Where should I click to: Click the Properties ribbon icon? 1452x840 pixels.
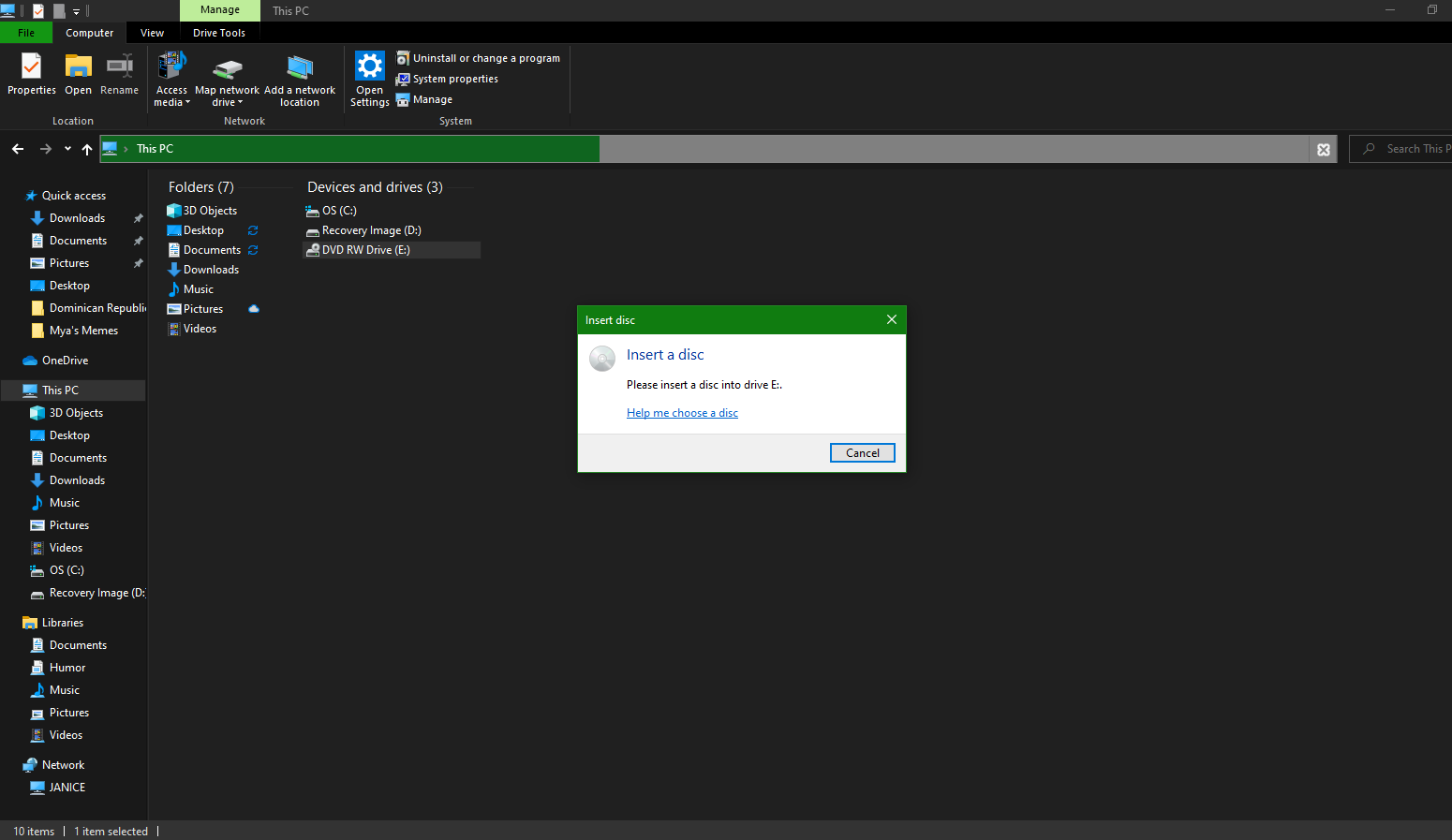[32, 74]
